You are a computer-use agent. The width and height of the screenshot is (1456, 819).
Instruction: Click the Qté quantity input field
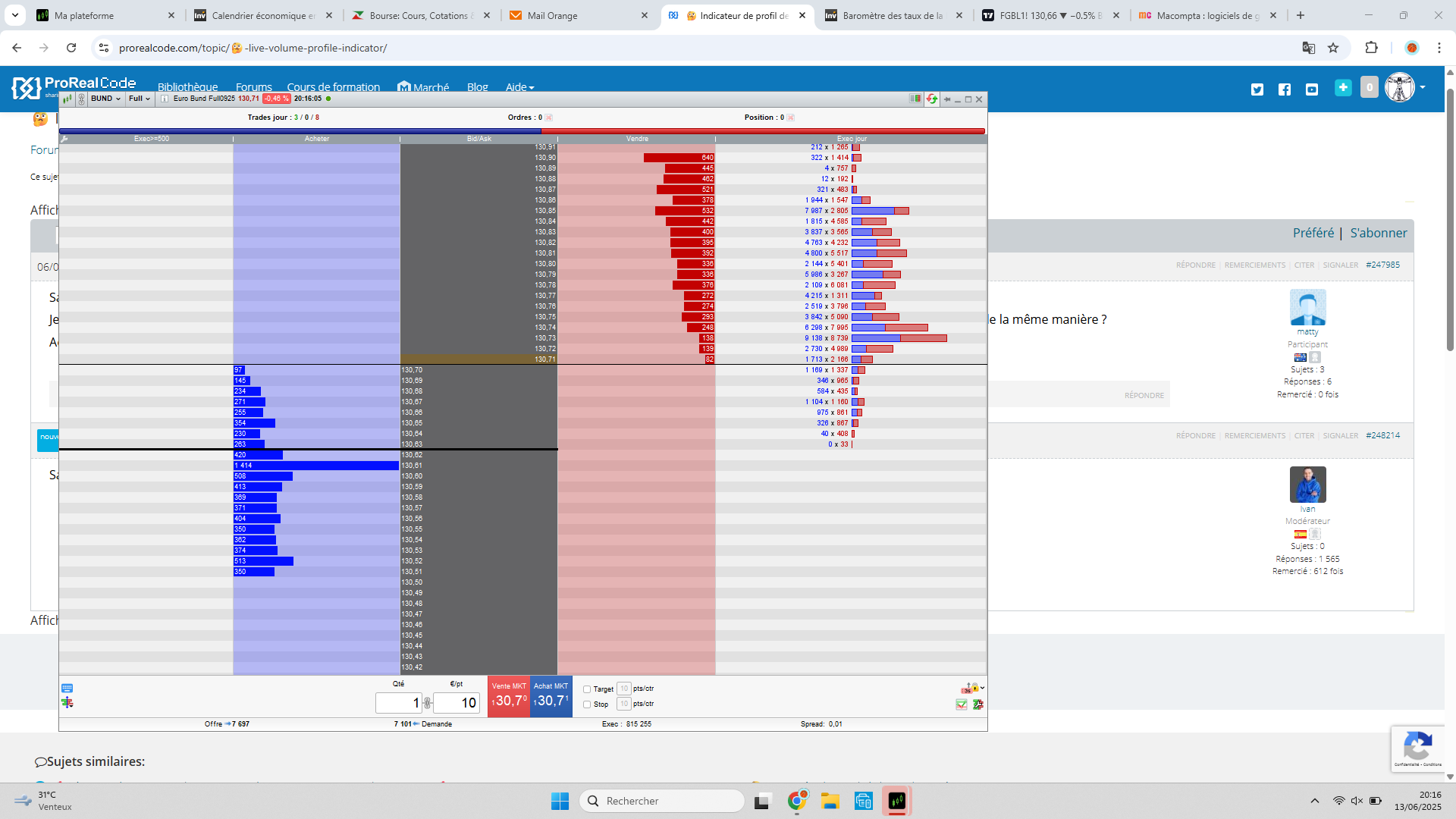(x=399, y=703)
